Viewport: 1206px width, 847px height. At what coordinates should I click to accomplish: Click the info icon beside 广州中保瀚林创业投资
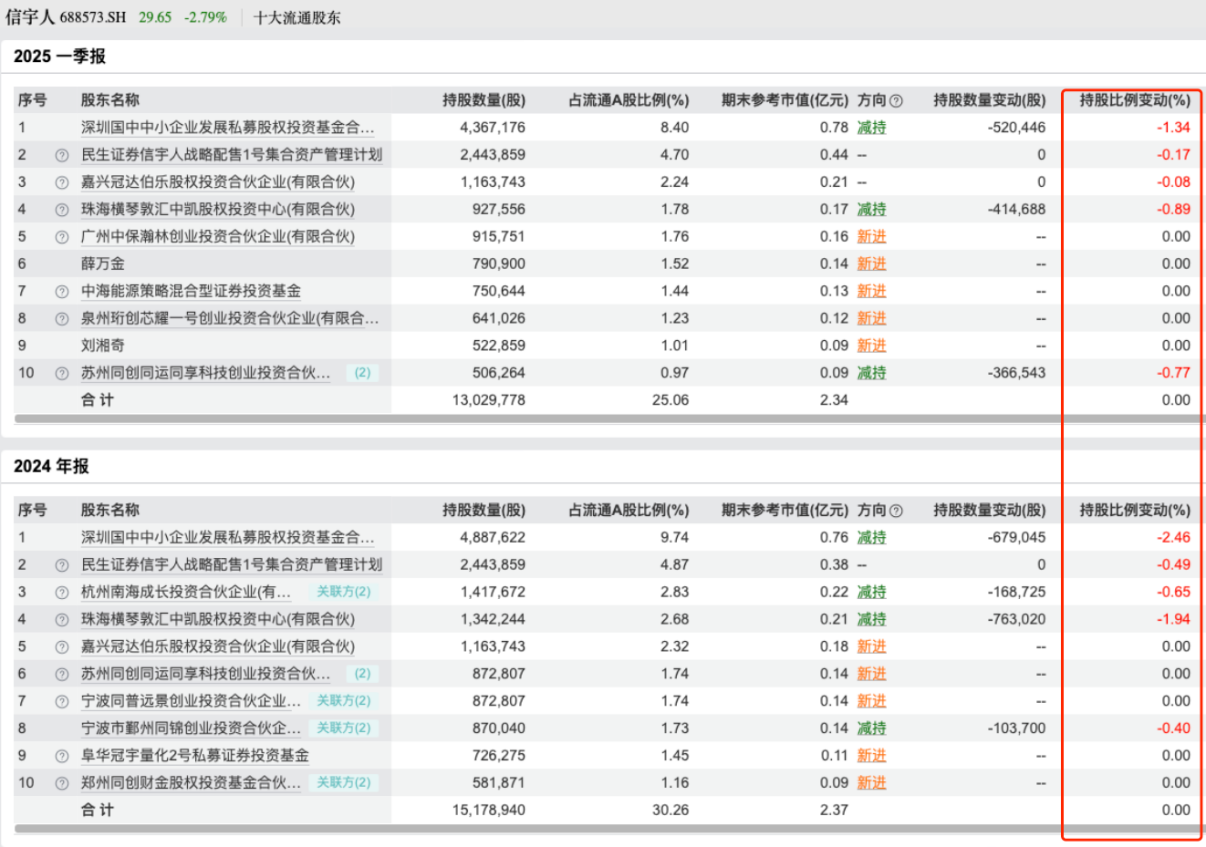pyautogui.click(x=62, y=237)
